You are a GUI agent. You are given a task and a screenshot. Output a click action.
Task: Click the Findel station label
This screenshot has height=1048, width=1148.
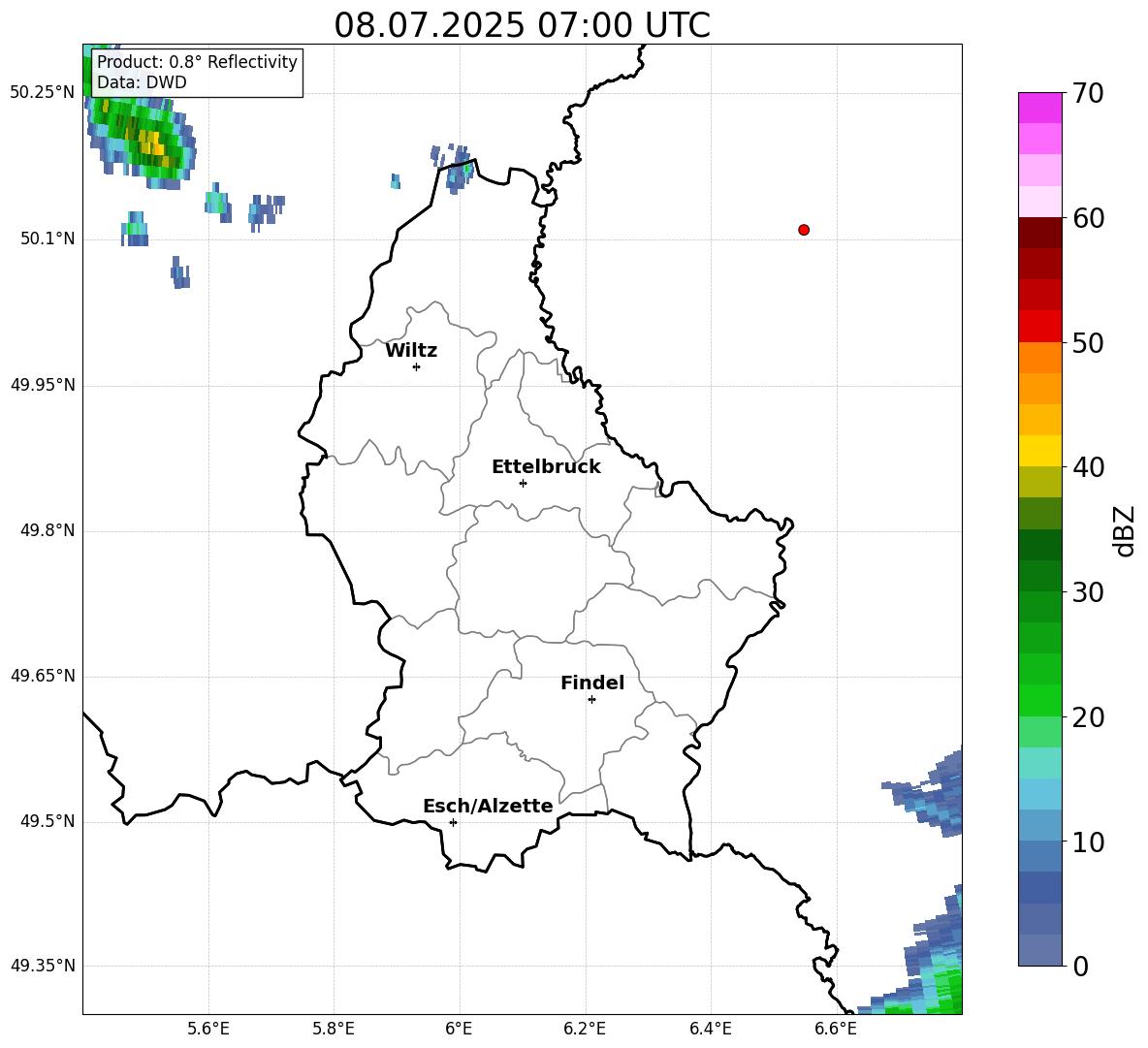(x=592, y=683)
